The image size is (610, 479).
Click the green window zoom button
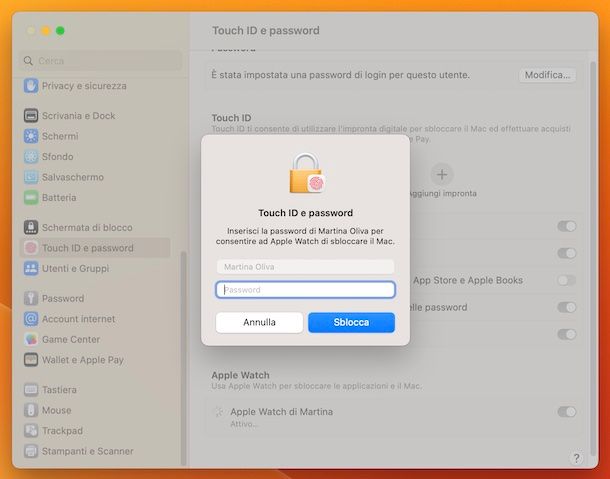60,31
